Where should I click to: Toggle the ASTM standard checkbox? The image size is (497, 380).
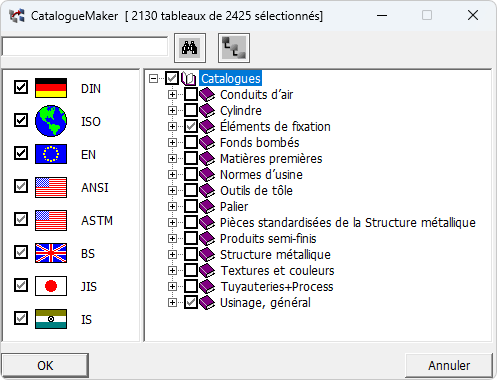21,219
